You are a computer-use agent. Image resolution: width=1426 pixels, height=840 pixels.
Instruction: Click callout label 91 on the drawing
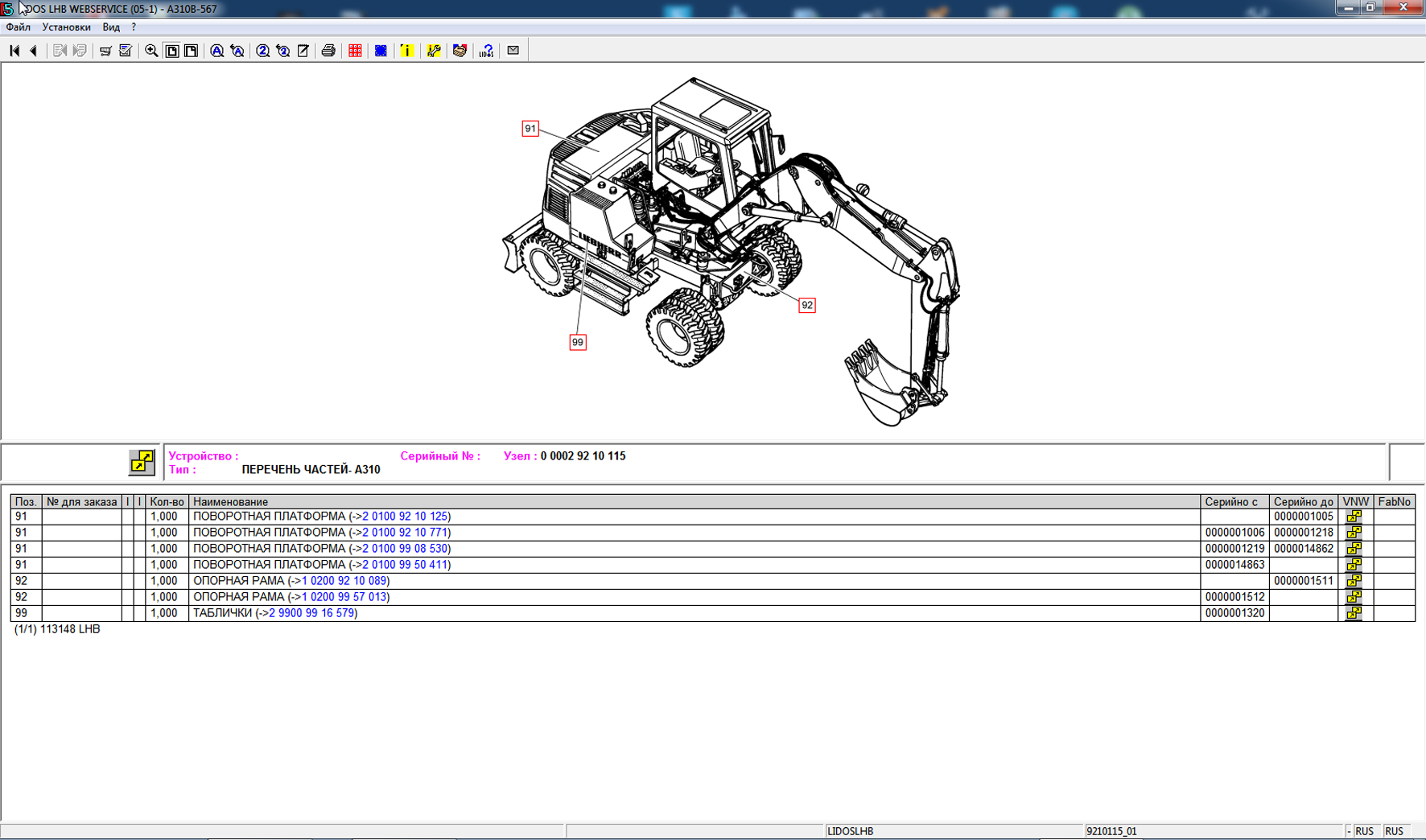(x=530, y=129)
